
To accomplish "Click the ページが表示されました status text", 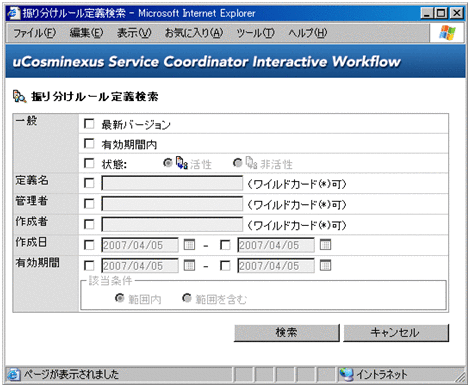I will (x=71, y=375).
